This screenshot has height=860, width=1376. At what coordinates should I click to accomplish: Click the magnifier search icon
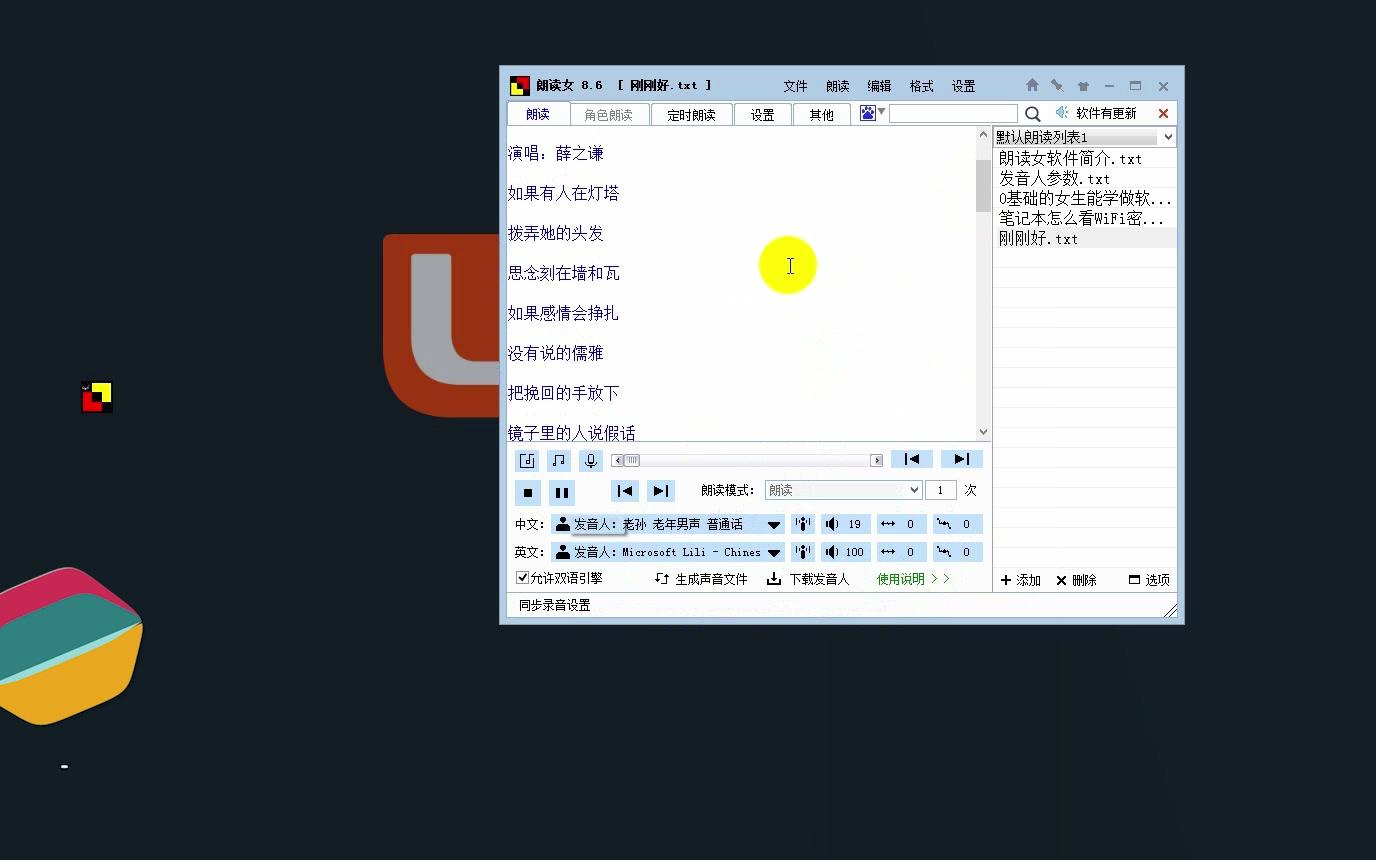[x=1032, y=113]
